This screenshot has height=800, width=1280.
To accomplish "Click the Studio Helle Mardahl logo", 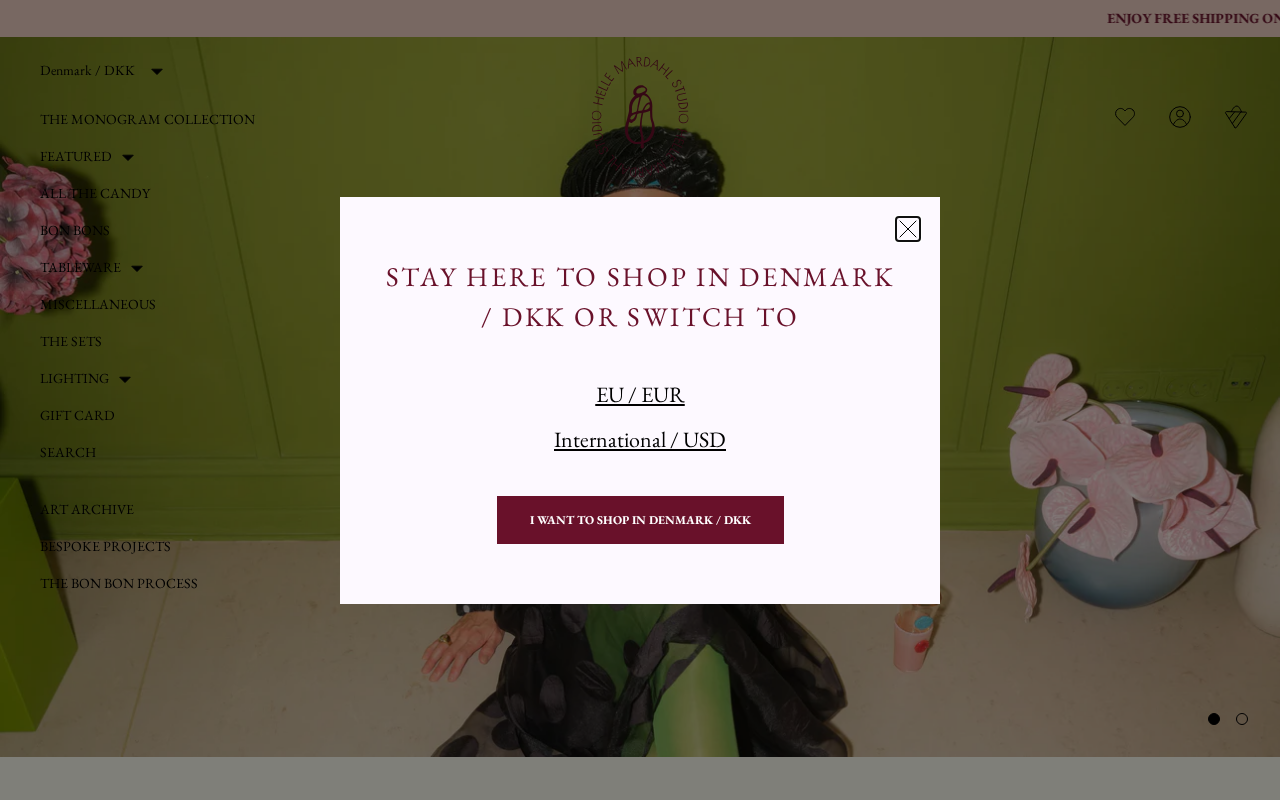I will point(640,115).
